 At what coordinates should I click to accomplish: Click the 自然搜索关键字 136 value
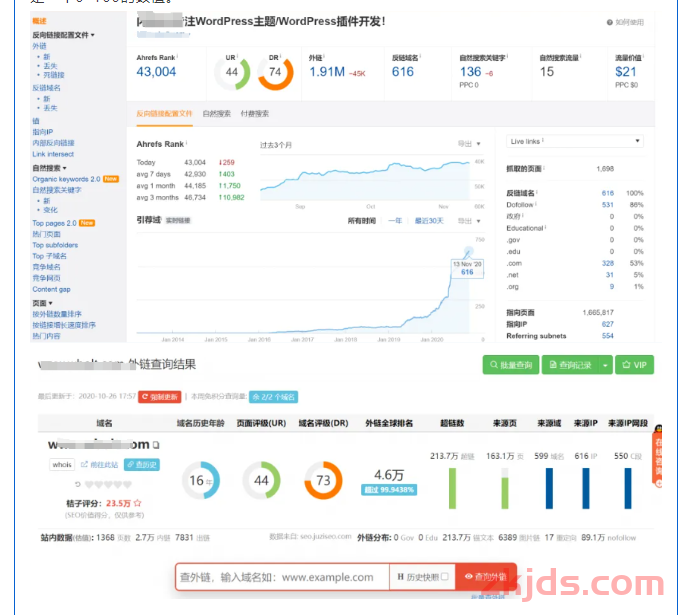(470, 72)
